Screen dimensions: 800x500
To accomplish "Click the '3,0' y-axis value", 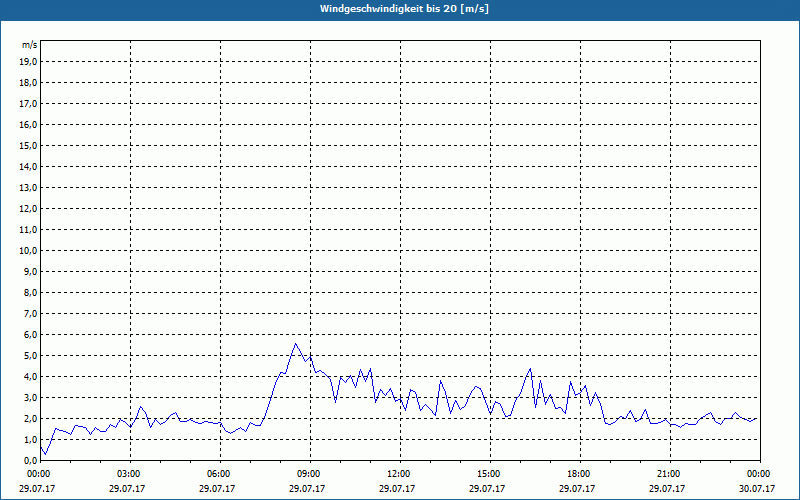I will click(x=30, y=397).
